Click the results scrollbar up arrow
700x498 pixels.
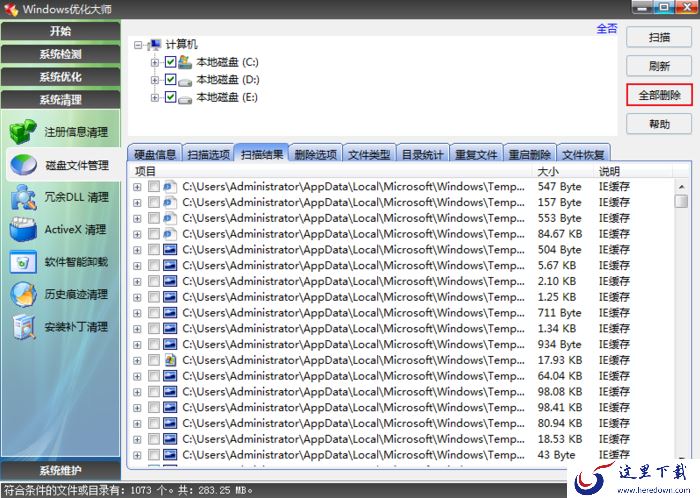coord(681,186)
